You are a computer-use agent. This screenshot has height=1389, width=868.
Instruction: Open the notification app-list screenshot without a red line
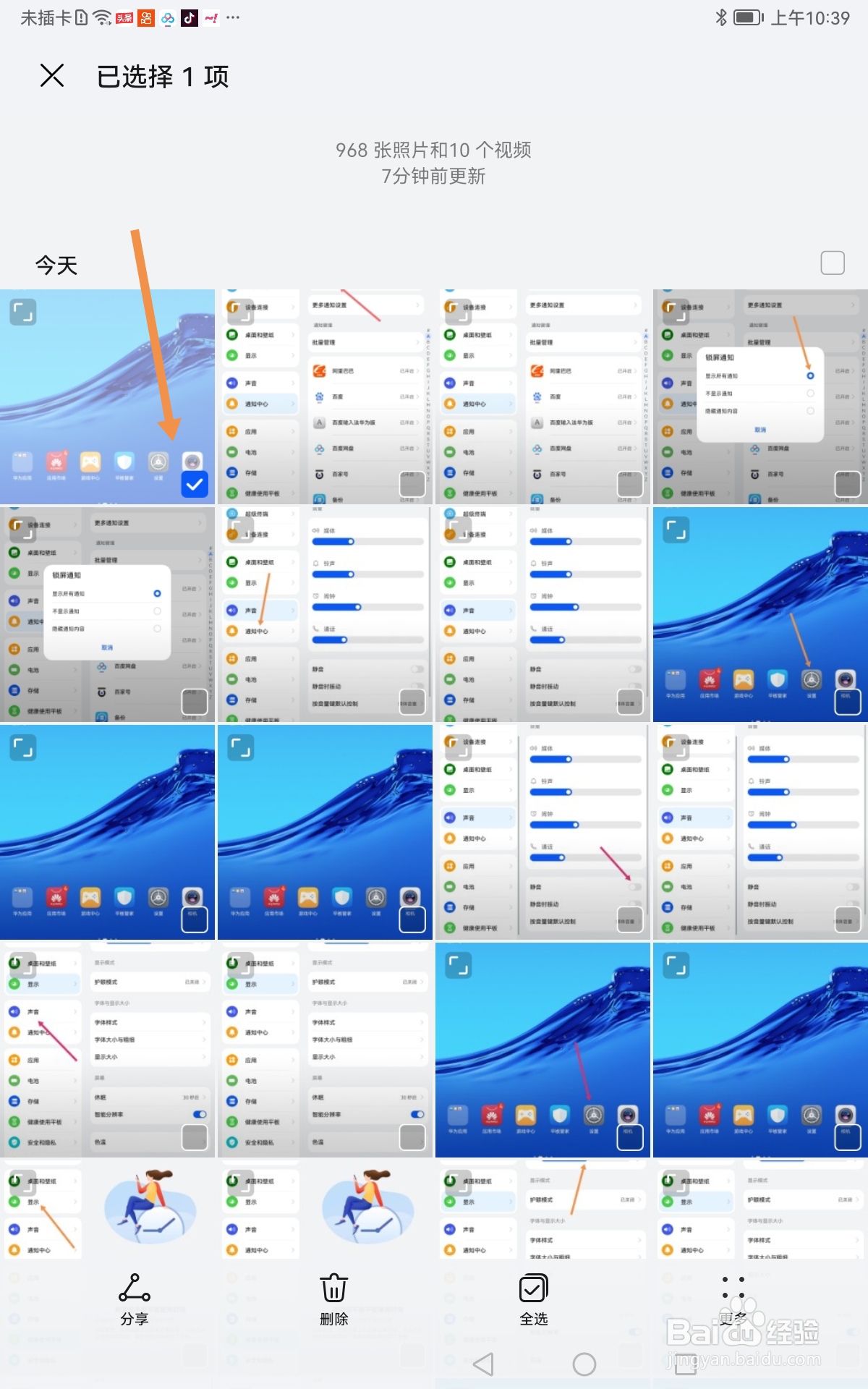click(x=542, y=397)
